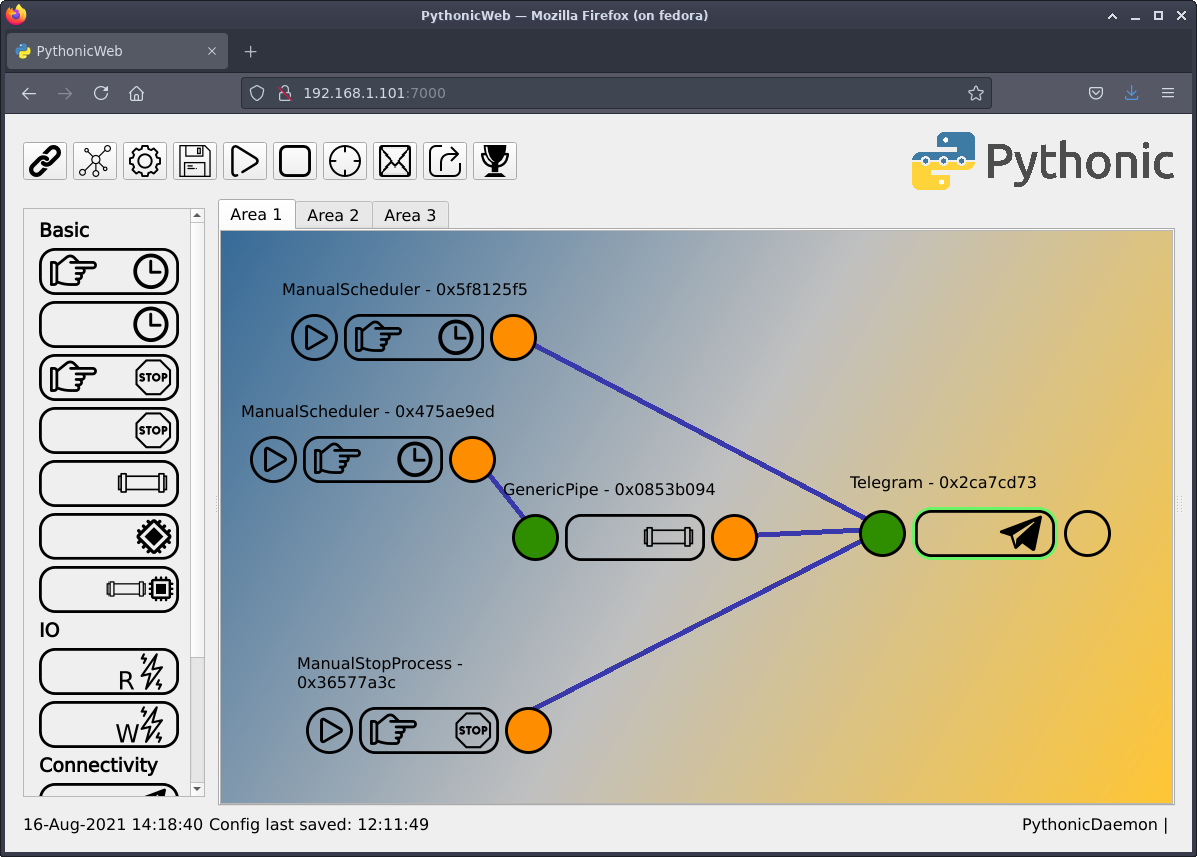
Task: Open the Area 3 tab
Action: (410, 214)
